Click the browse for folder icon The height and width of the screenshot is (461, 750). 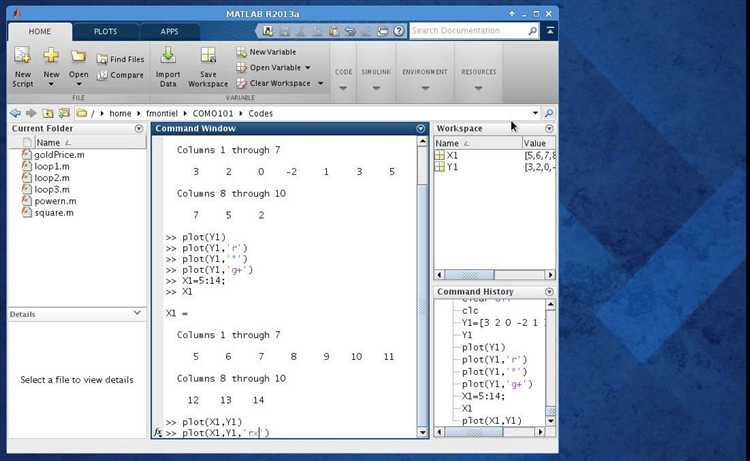[x=64, y=113]
